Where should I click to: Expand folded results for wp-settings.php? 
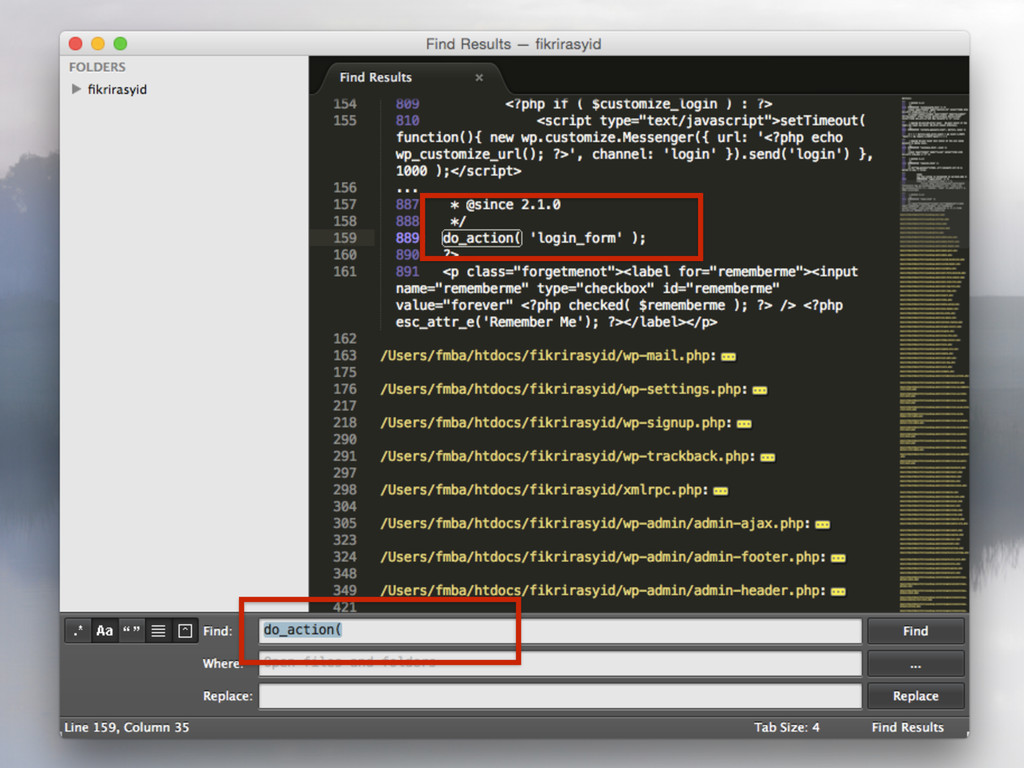tap(760, 391)
